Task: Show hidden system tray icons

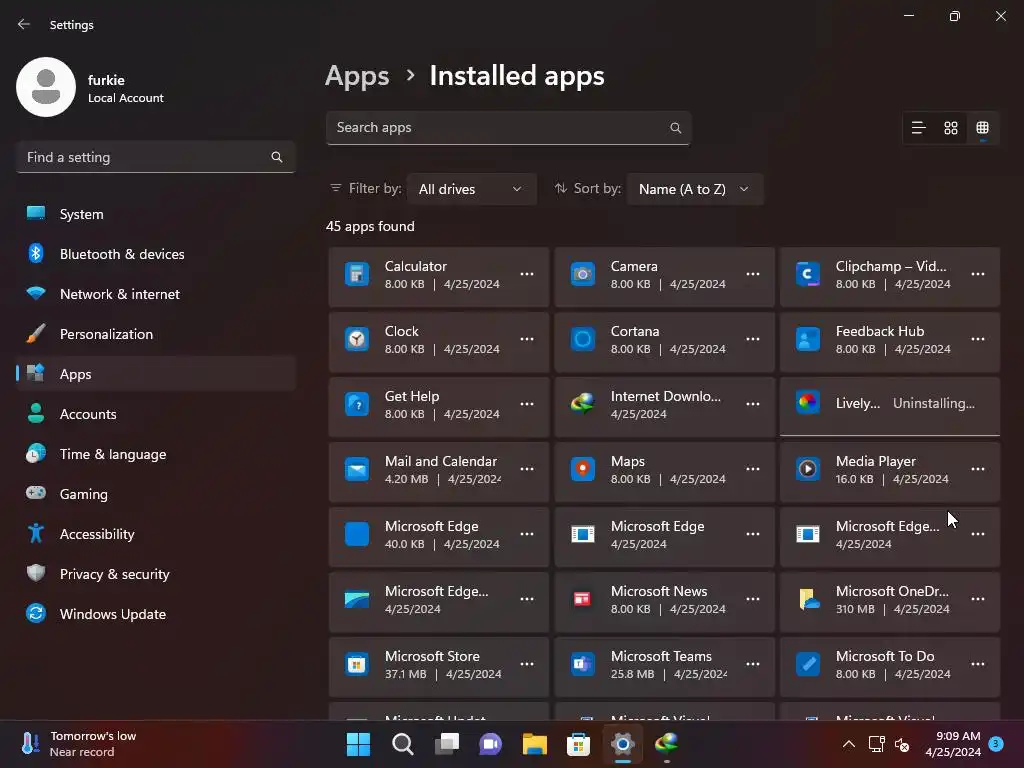Action: (x=848, y=744)
